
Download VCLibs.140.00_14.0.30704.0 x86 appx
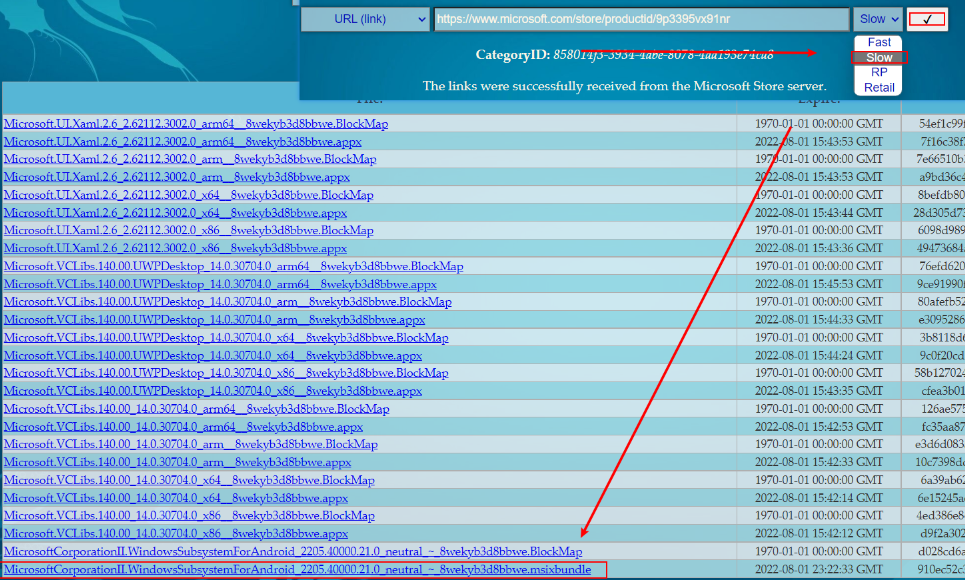[176, 534]
